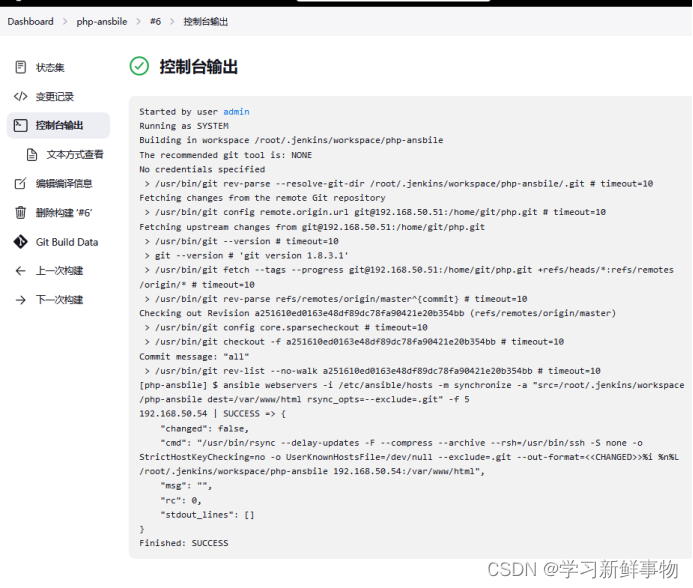Go to build #6 breadcrumb

(x=156, y=22)
